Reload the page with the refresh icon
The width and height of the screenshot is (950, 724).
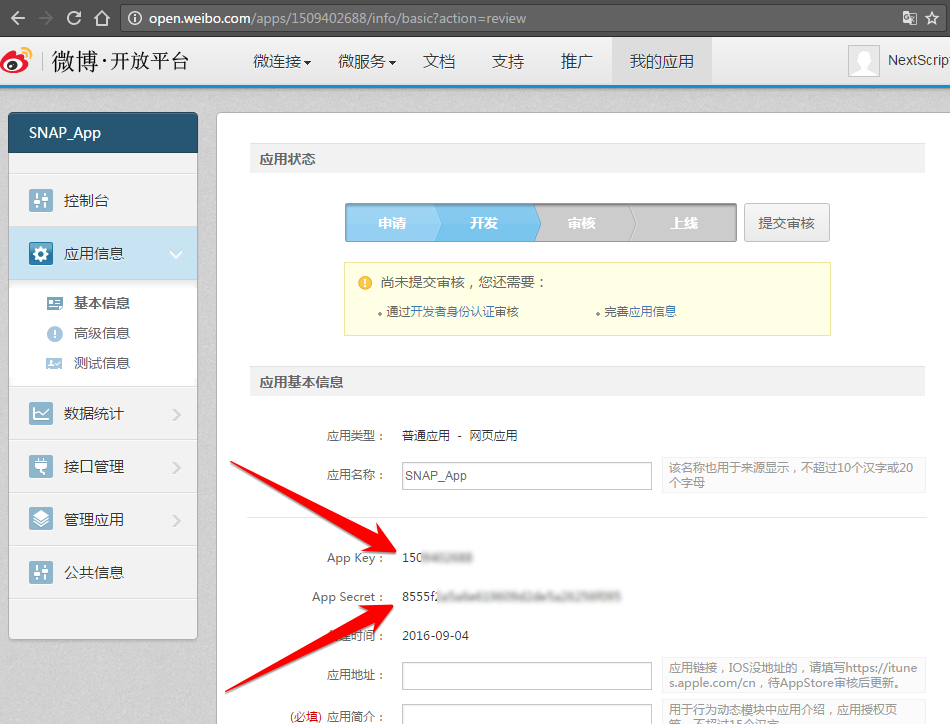74,18
